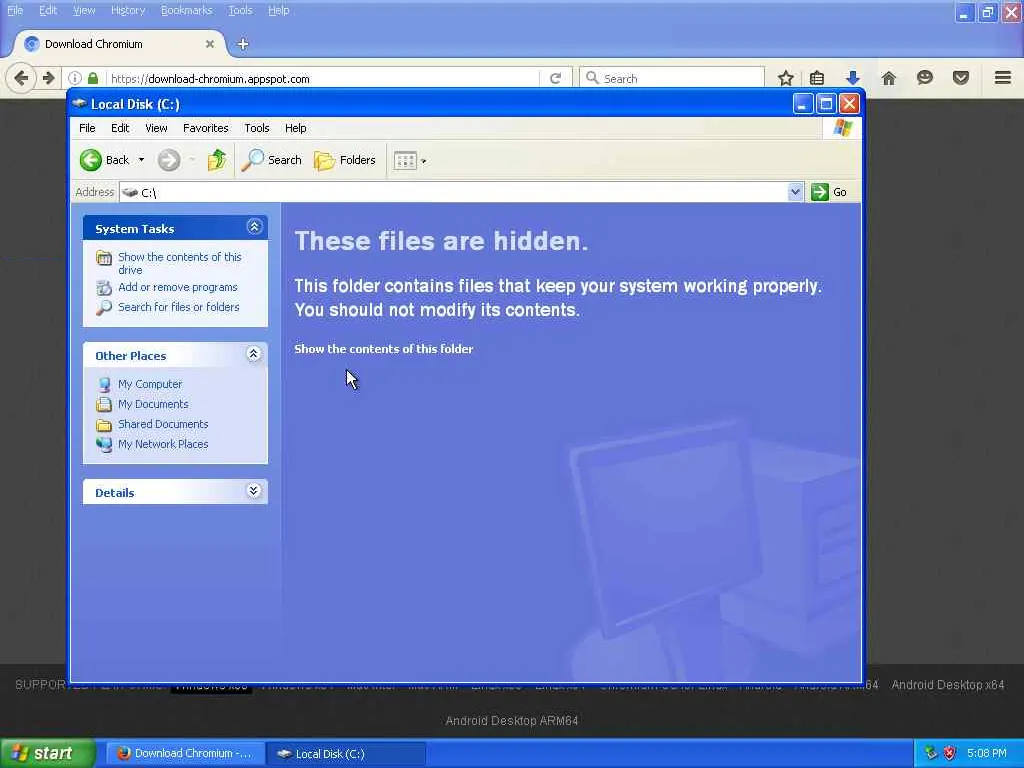Screen dimensions: 1024x768
Task: Click the Firefox Home icon
Action: [x=888, y=78]
